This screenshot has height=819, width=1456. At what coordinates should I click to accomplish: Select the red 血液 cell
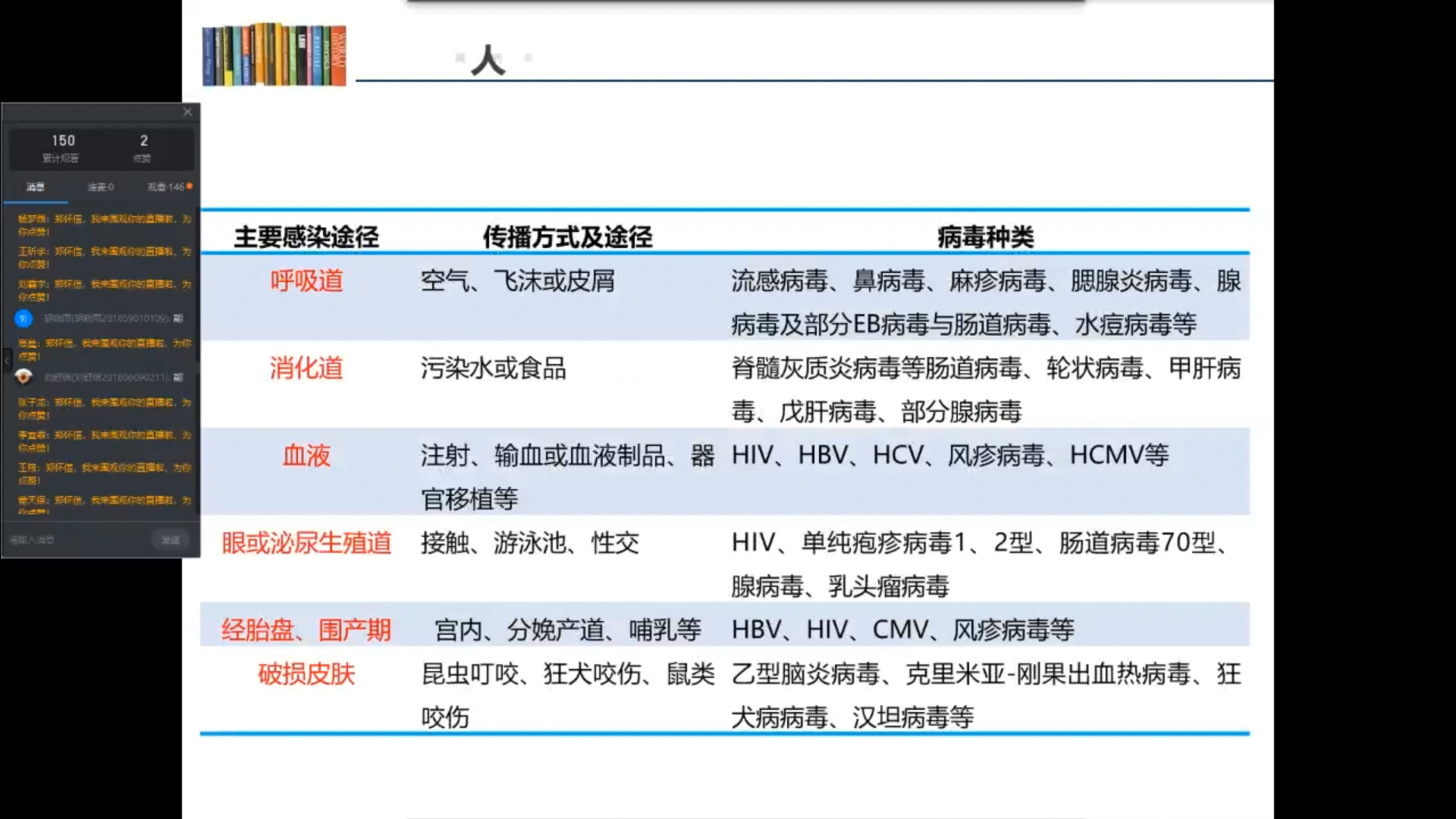(306, 456)
